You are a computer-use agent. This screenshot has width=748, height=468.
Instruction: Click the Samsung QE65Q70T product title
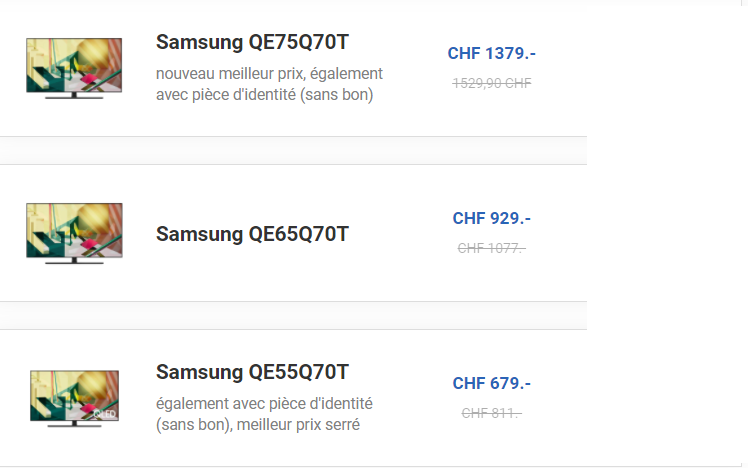(252, 234)
